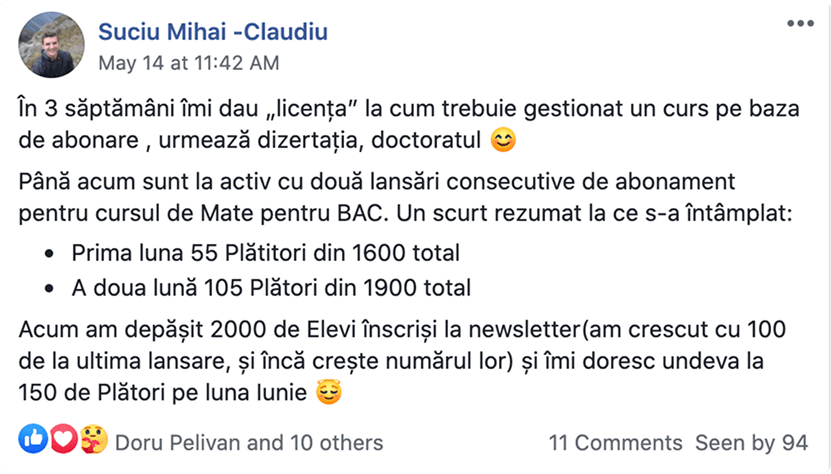Click the paragraph starting 'Acum am depășit 2000'
Image resolution: width=831 pixels, height=474 pixels.
[x=402, y=361]
